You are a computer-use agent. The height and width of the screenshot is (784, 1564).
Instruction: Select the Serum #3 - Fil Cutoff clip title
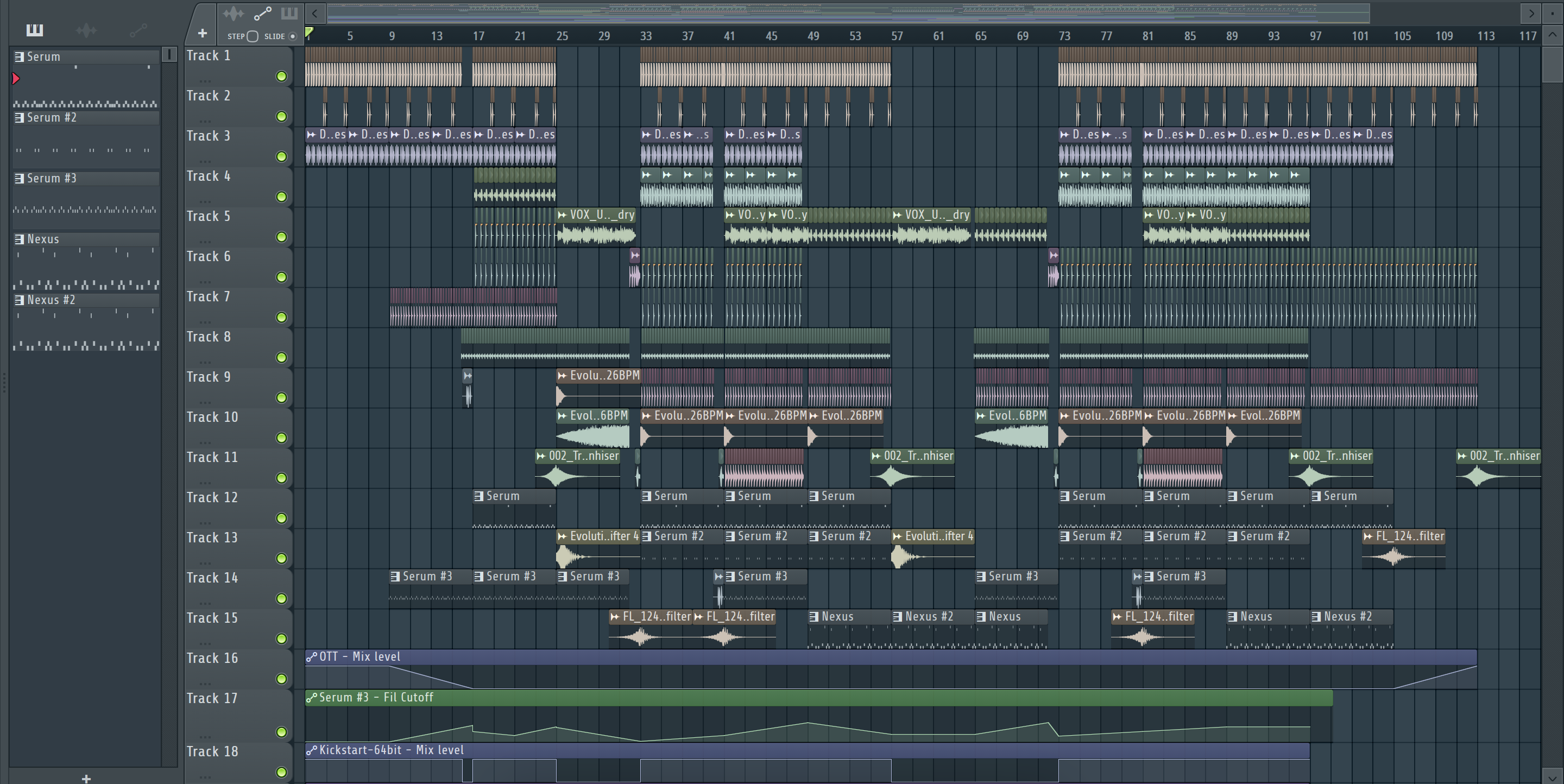[376, 697]
